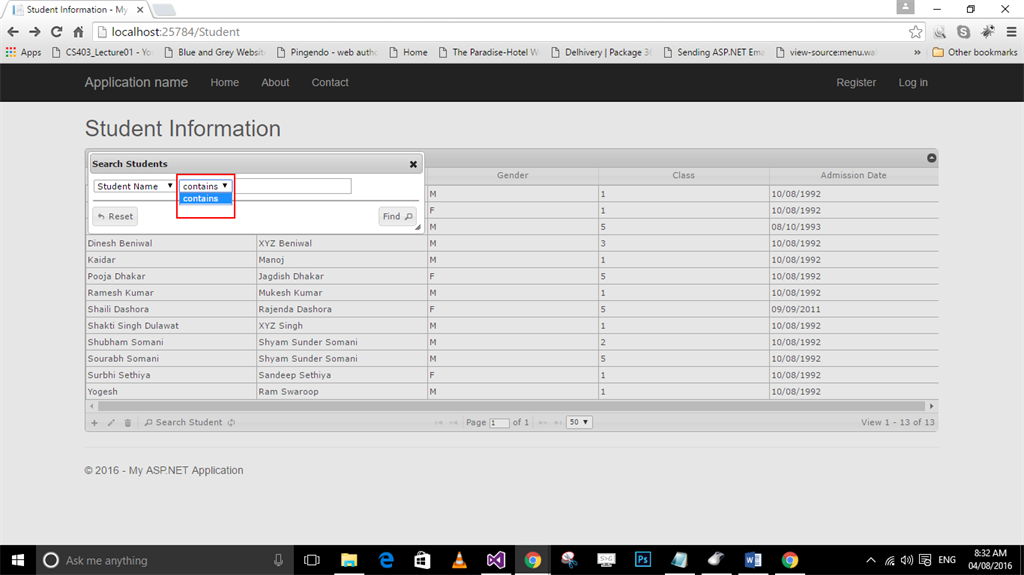Screen dimensions: 1024x575
Task: Open the Apps shortcut in bookmarks bar
Action: [24, 52]
